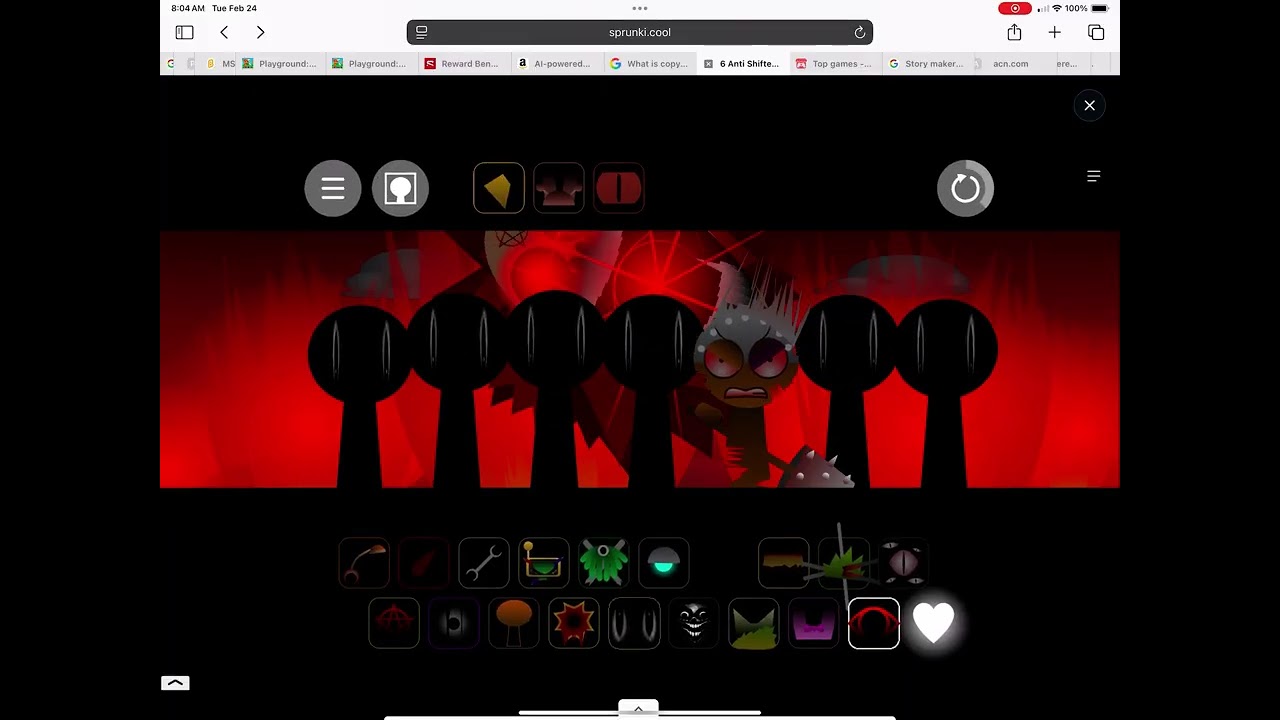Pick the red circled star symbol icon
This screenshot has width=1280, height=720.
tap(394, 623)
